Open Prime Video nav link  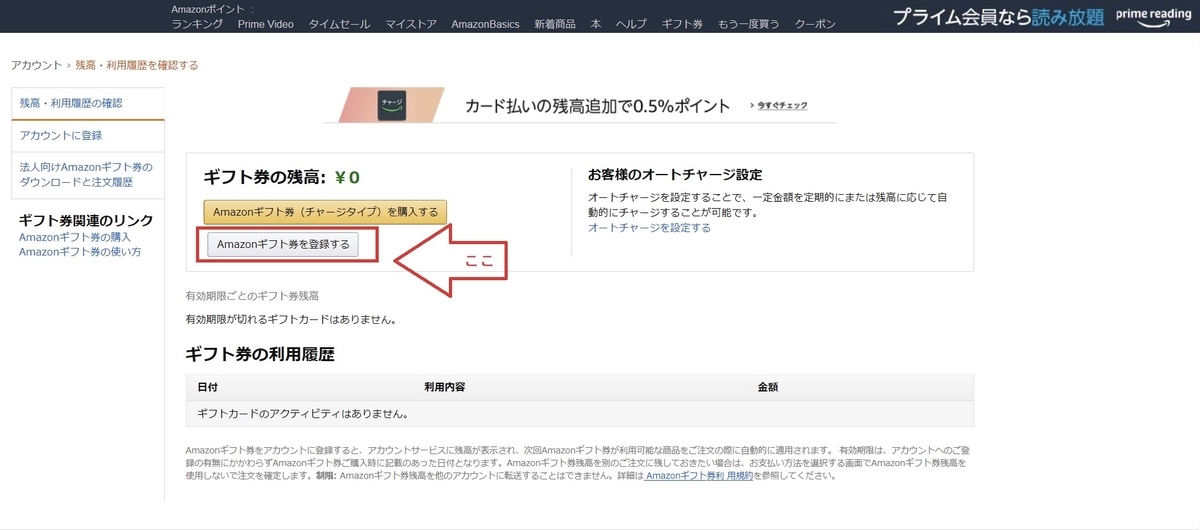coord(266,24)
